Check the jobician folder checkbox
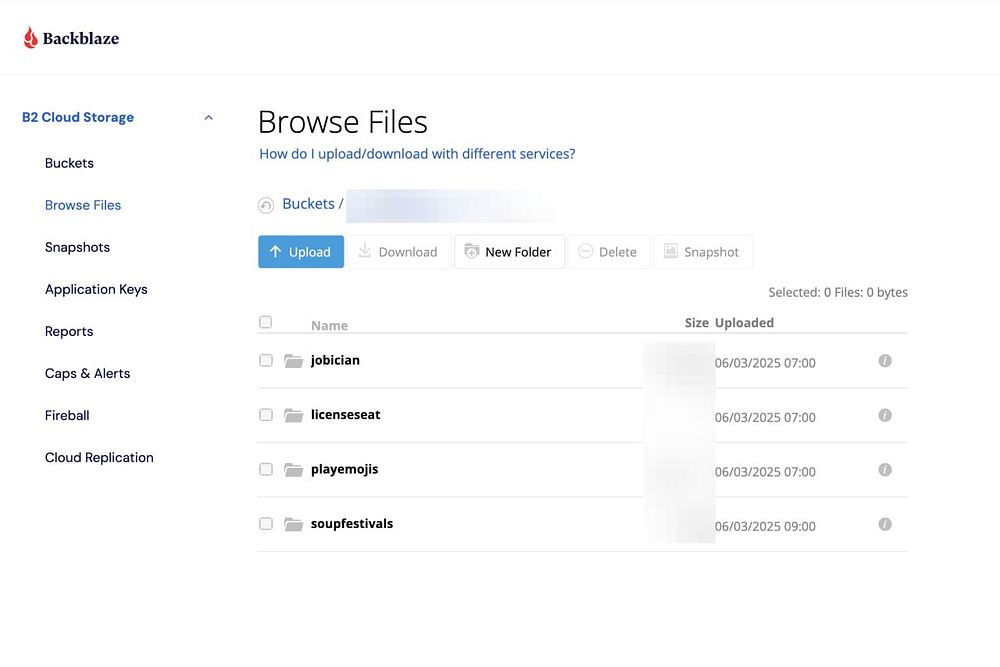The height and width of the screenshot is (667, 1000). tap(266, 360)
